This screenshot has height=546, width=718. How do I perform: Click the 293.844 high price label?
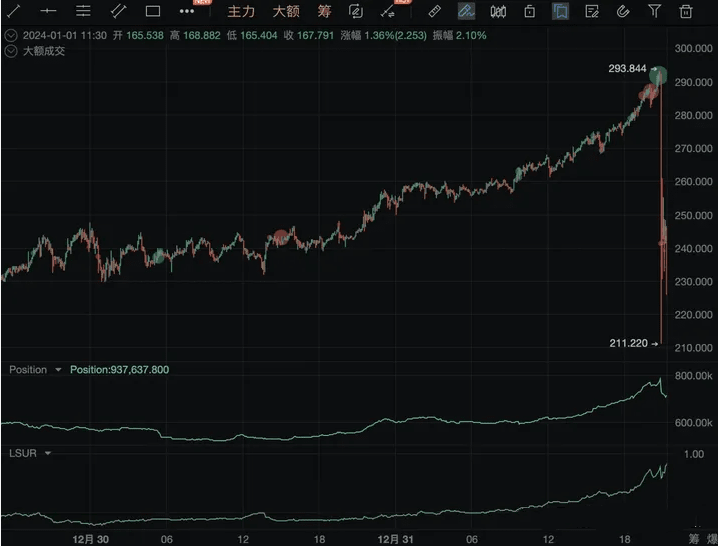click(626, 69)
